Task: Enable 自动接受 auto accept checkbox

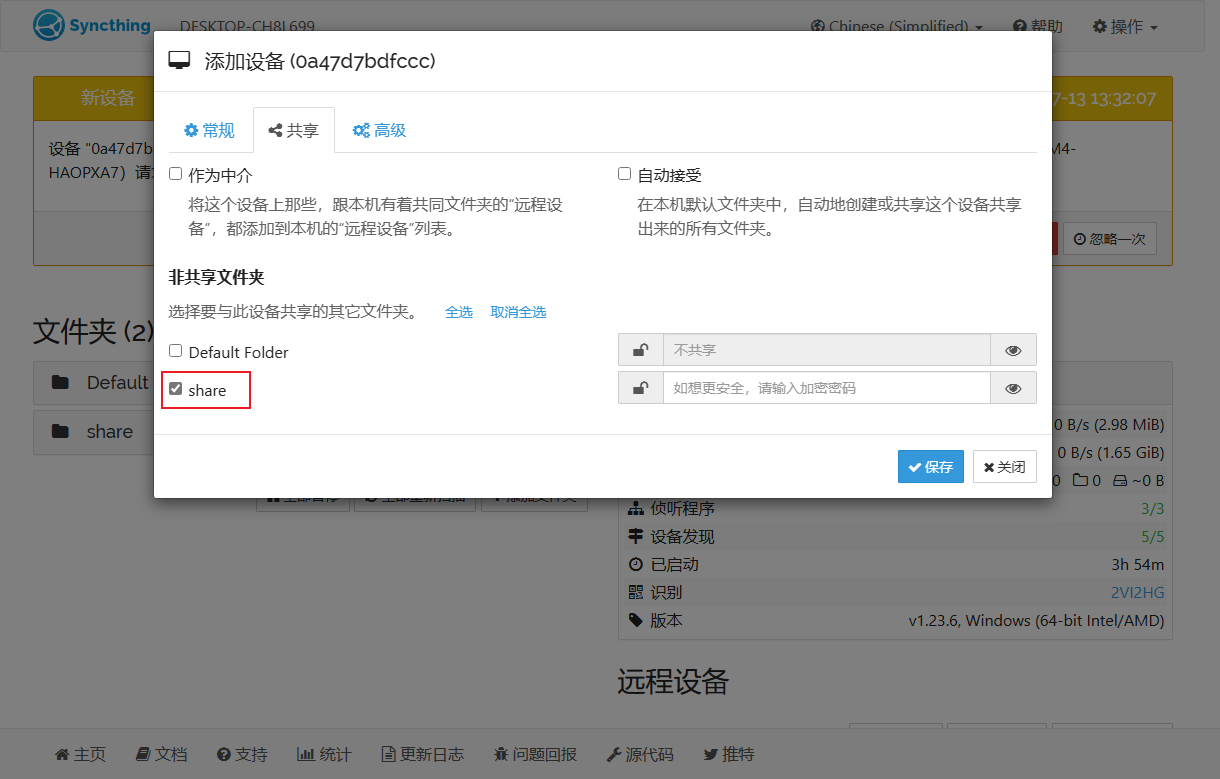Action: click(x=625, y=174)
